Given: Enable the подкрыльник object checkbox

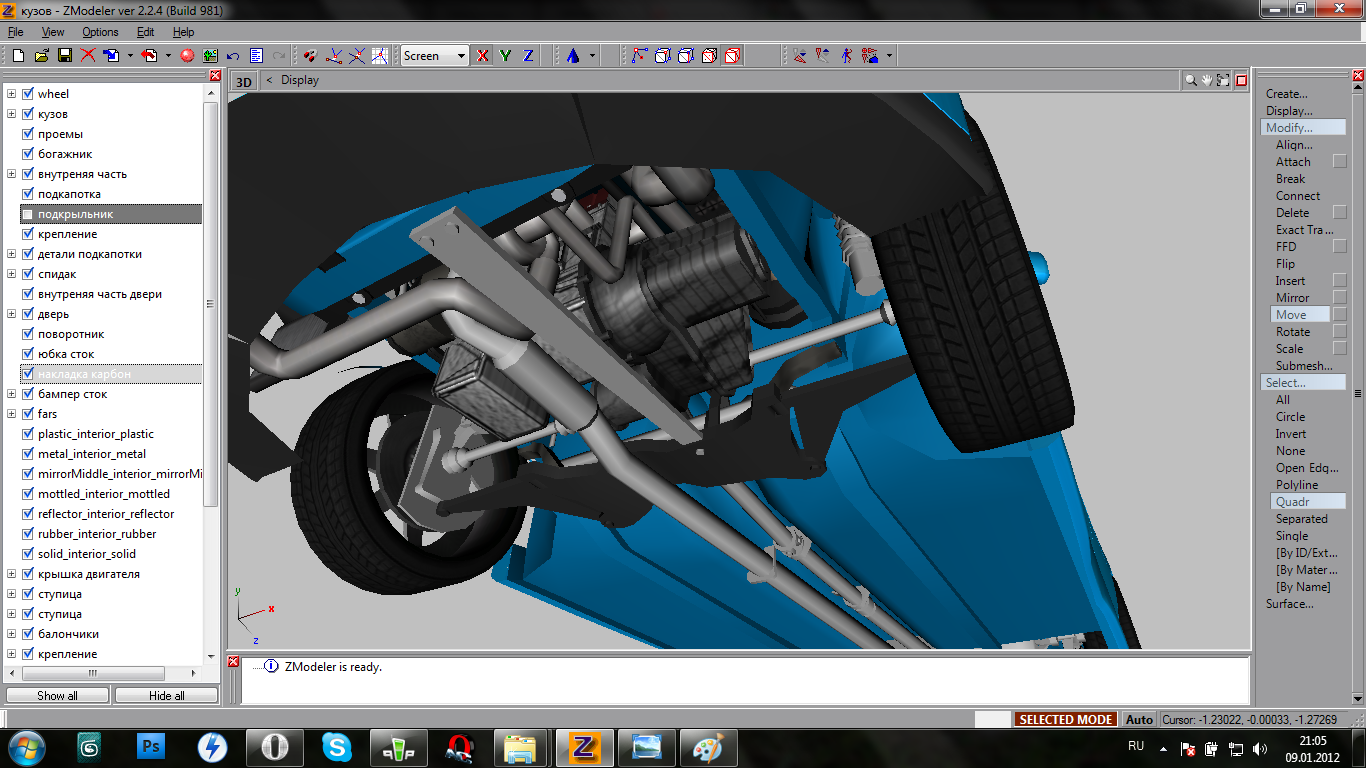Looking at the screenshot, I should [28, 214].
